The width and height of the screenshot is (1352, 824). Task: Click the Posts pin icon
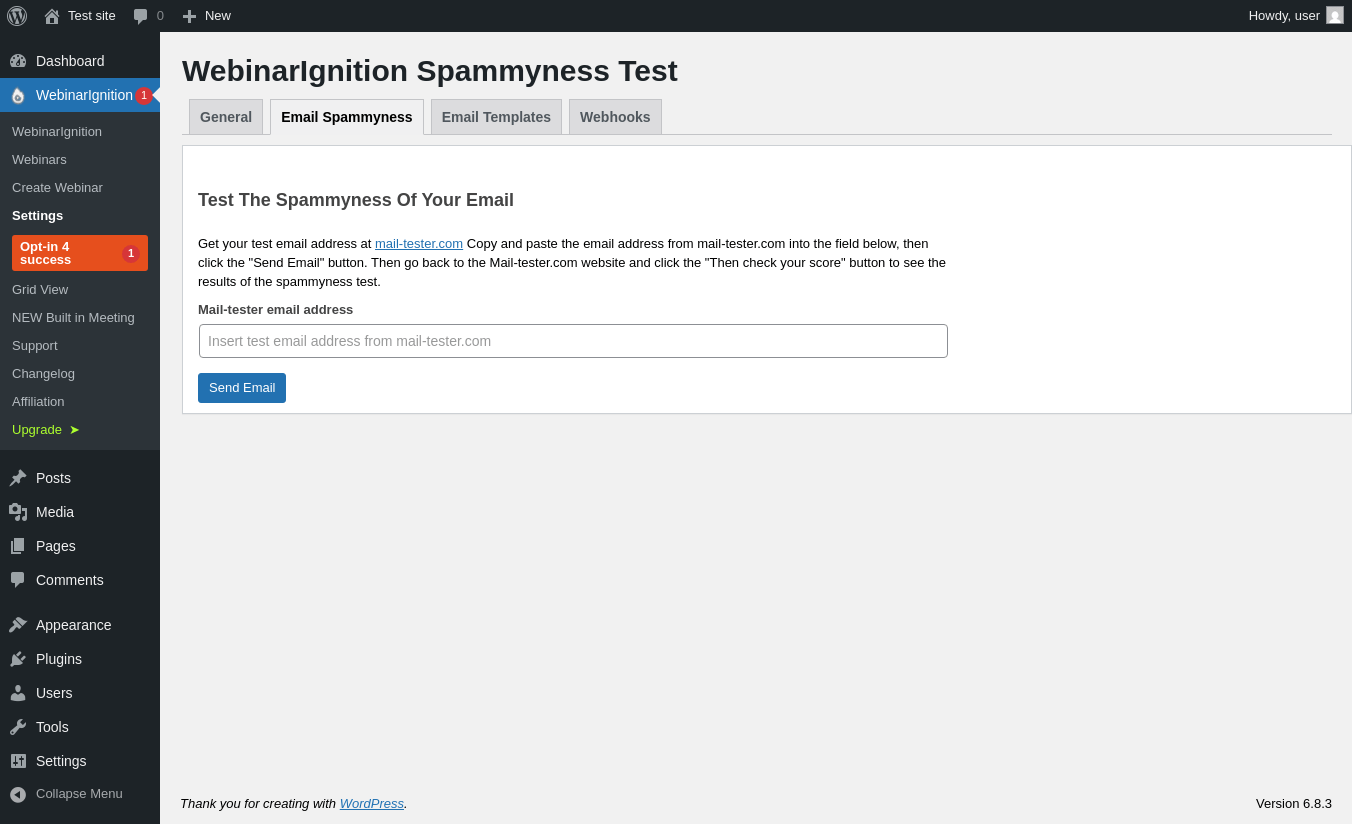point(18,478)
